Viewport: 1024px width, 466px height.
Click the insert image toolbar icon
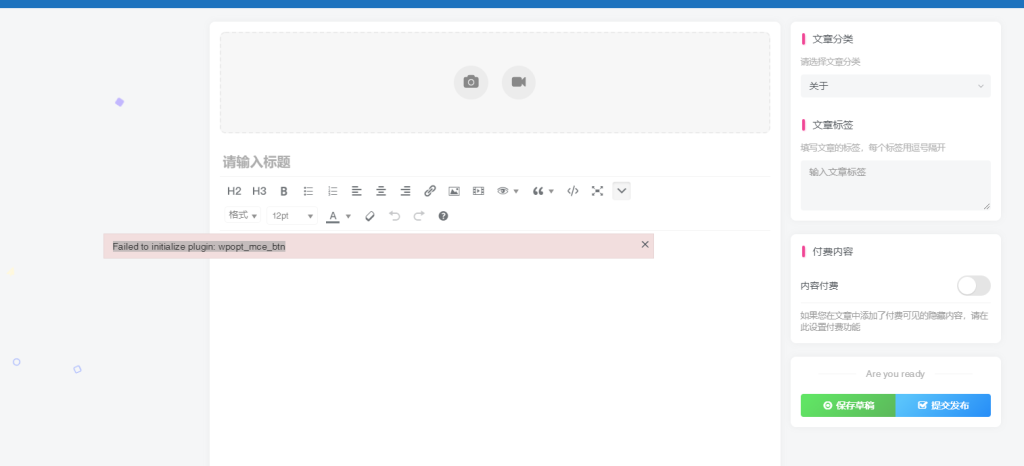[x=454, y=191]
